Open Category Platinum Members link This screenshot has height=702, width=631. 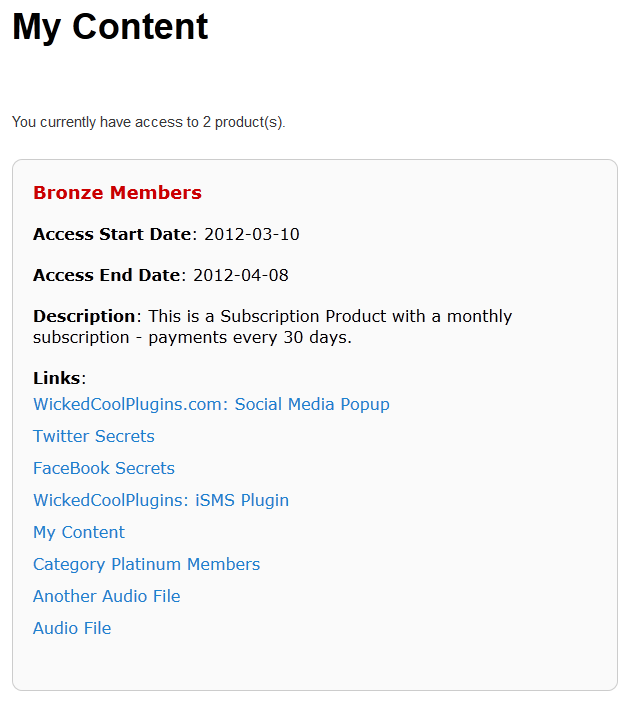tap(146, 564)
